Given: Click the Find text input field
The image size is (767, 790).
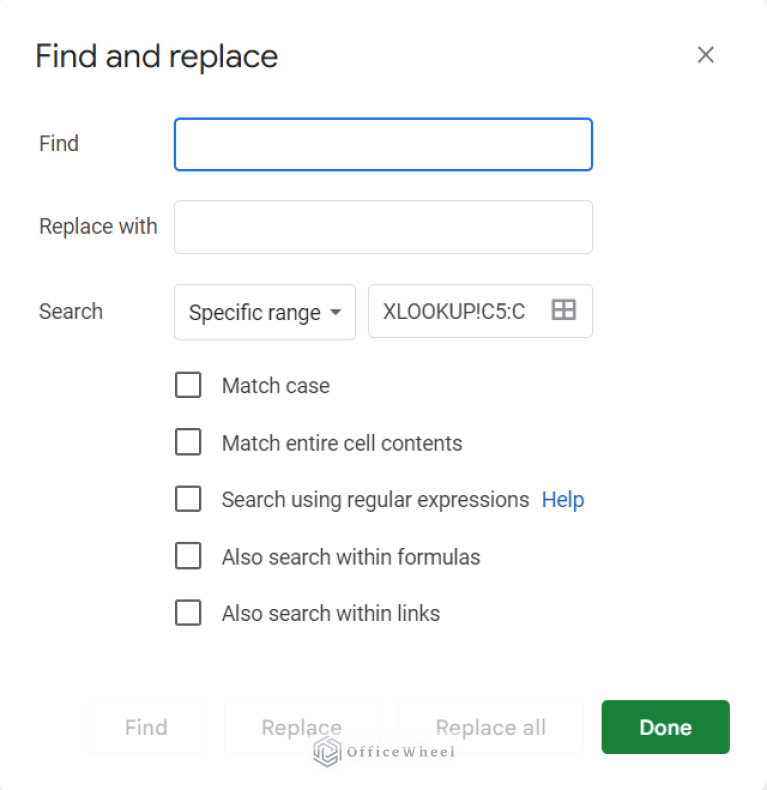Looking at the screenshot, I should coord(383,145).
